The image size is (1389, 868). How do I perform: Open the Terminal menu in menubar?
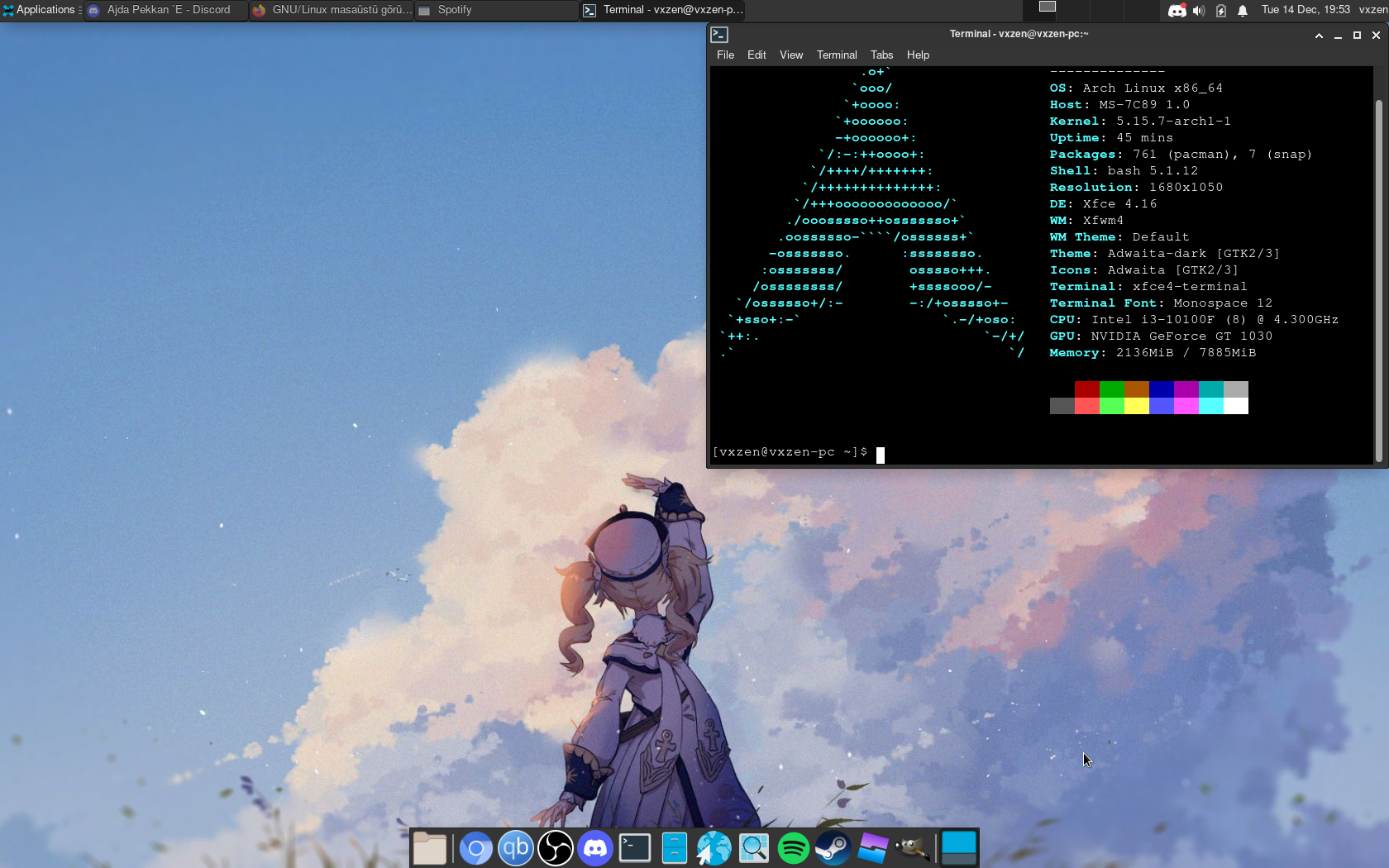click(x=837, y=55)
